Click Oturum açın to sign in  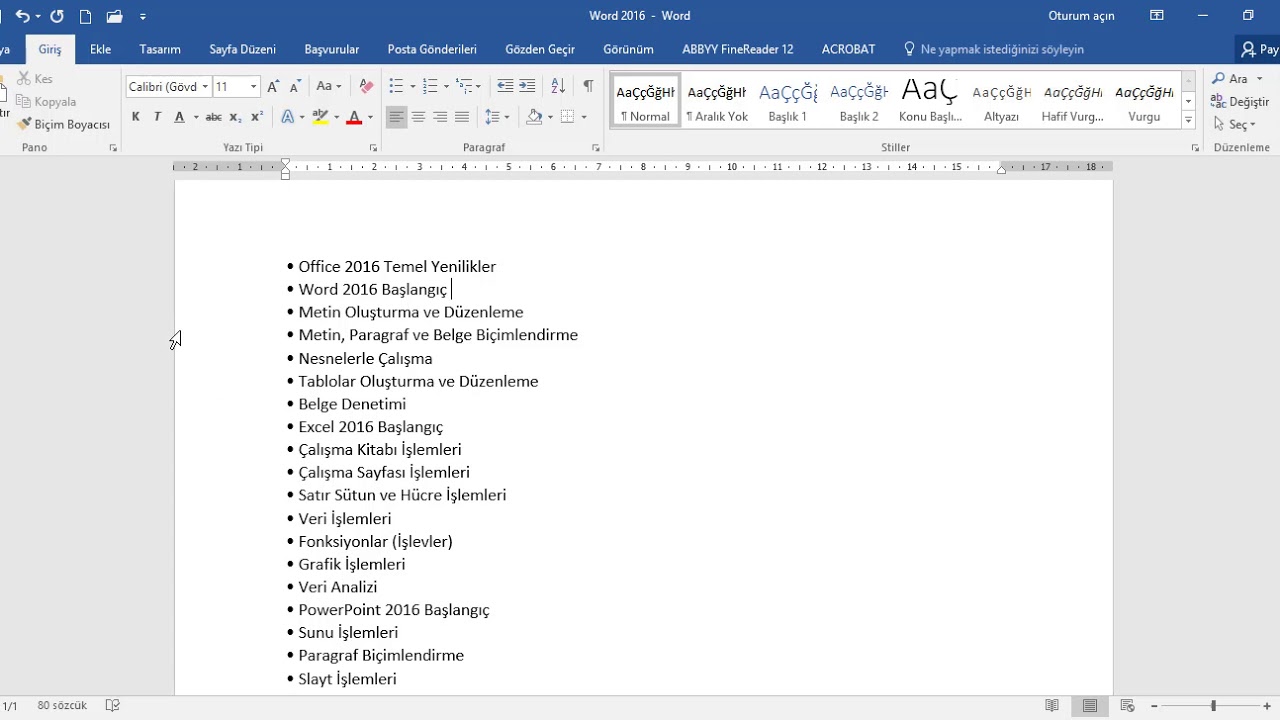tap(1081, 16)
